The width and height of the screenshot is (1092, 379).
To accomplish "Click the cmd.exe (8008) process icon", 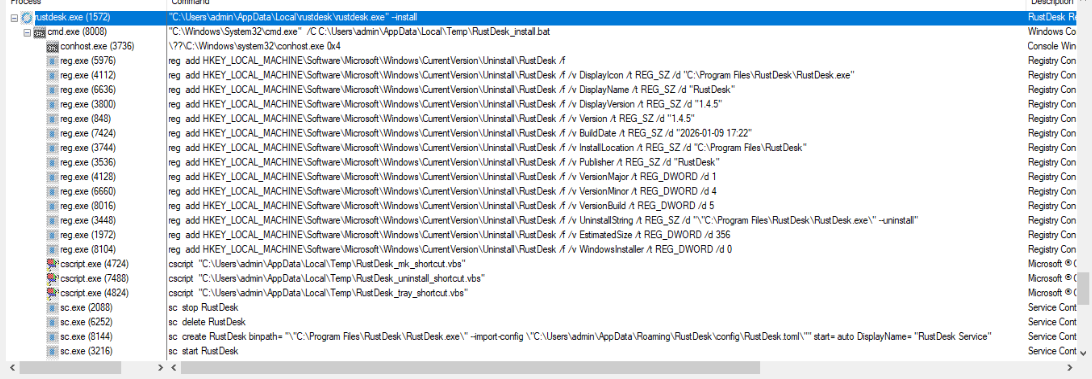I will click(x=39, y=32).
